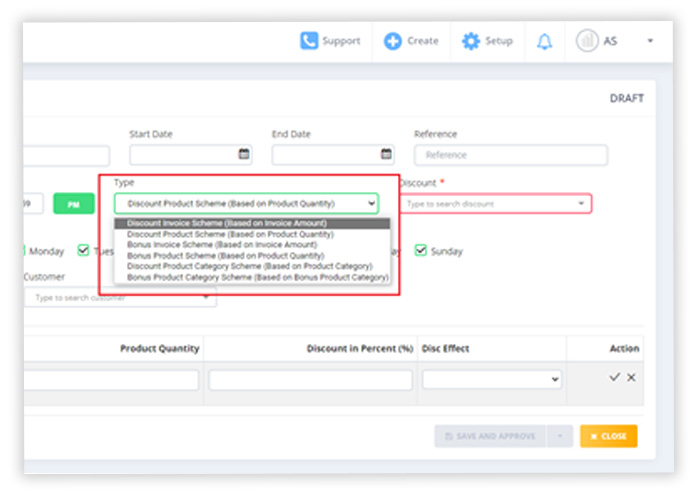Viewport: 699px width, 492px height.
Task: Confirm the row with the checkmark icon
Action: pyautogui.click(x=614, y=377)
